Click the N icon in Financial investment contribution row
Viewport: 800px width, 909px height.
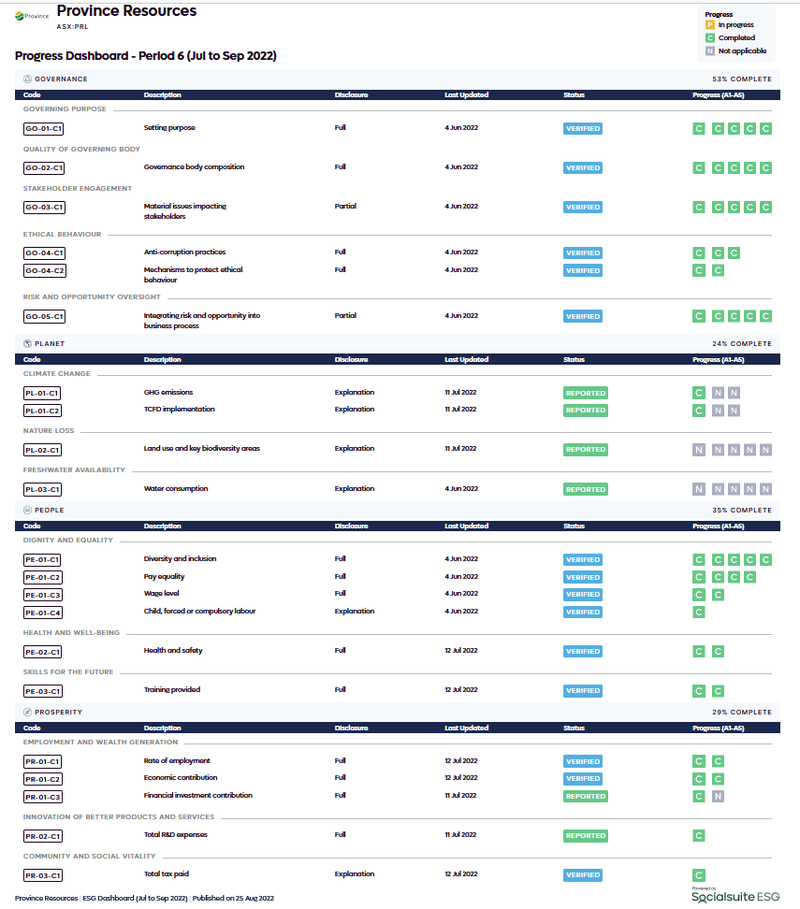click(x=718, y=797)
